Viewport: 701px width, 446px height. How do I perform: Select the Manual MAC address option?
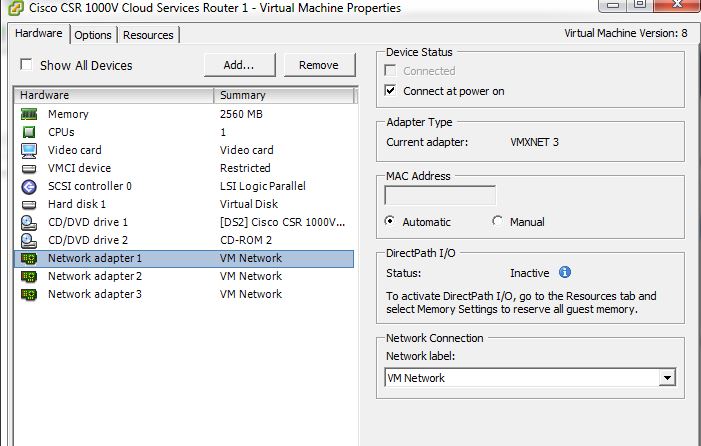point(497,221)
